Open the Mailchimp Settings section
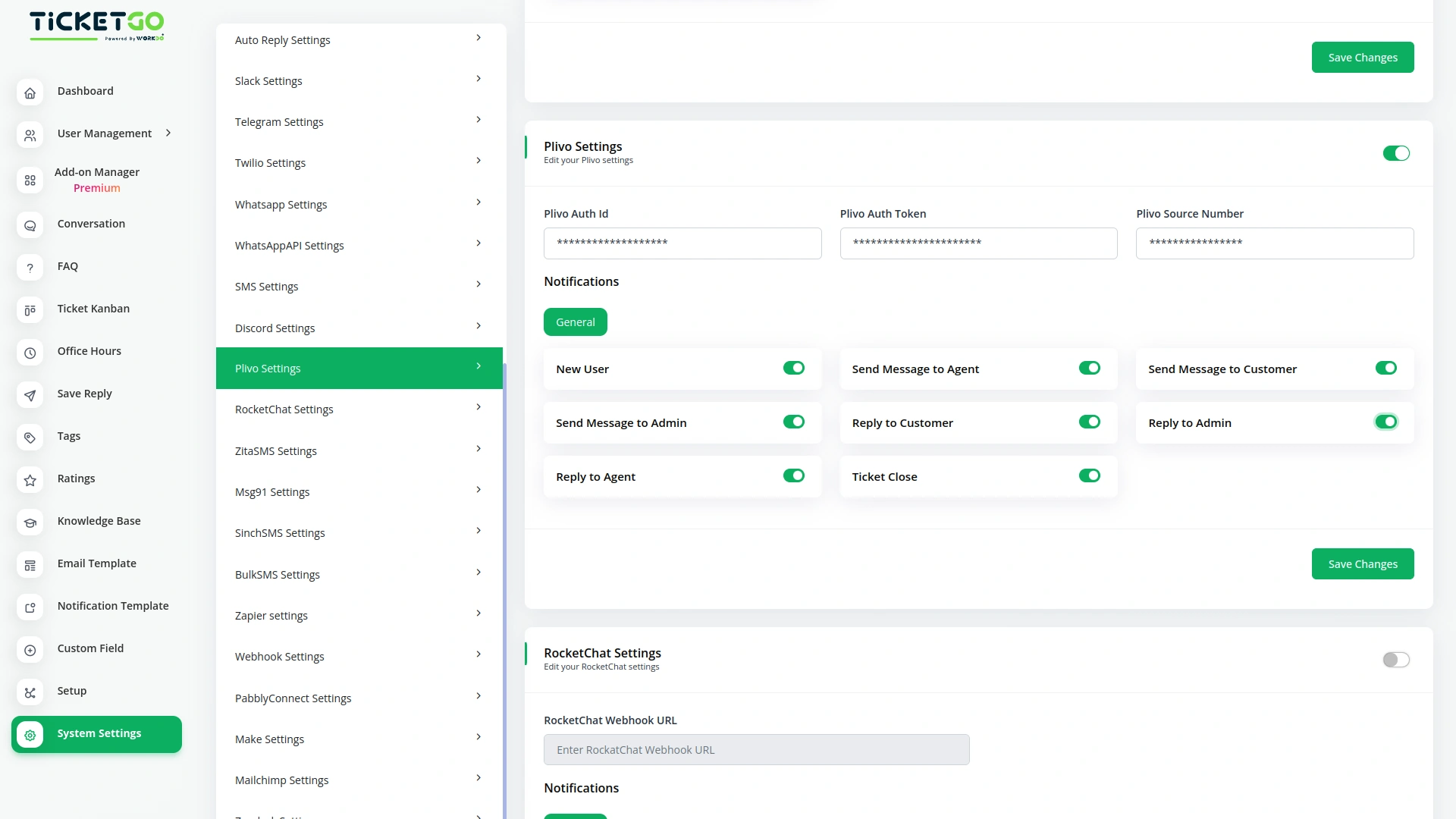Screen dimensions: 1456x819 pos(359,780)
